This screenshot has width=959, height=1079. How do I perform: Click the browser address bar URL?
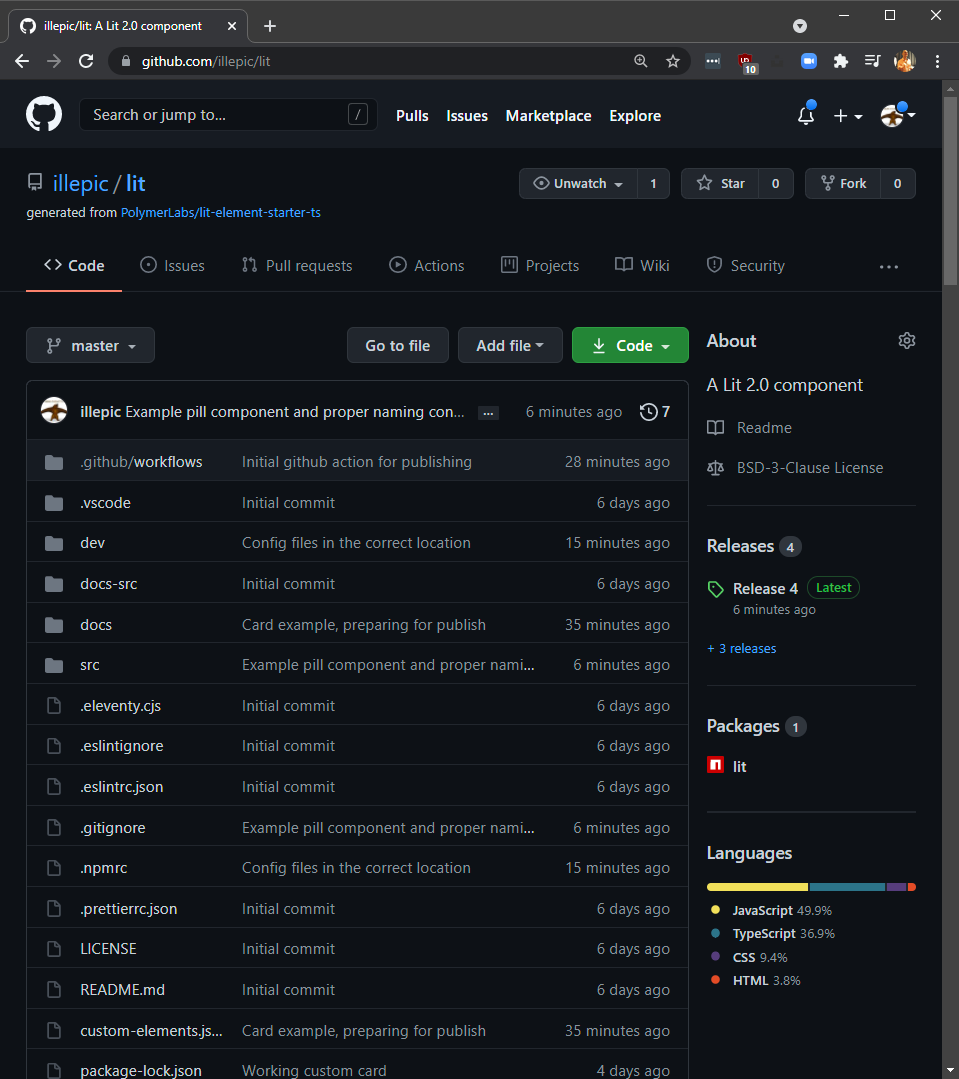pos(206,61)
